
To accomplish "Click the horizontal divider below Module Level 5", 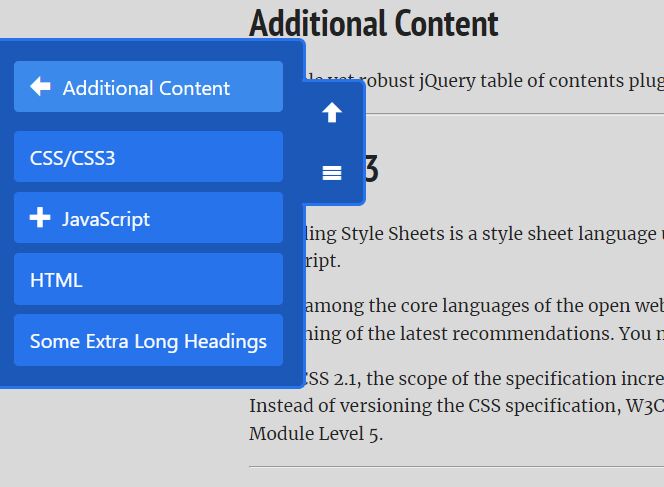I will click(456, 467).
